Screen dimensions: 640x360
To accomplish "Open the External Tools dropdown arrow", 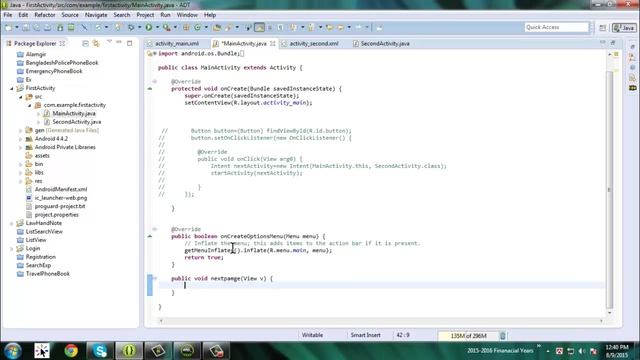I will point(175,27).
